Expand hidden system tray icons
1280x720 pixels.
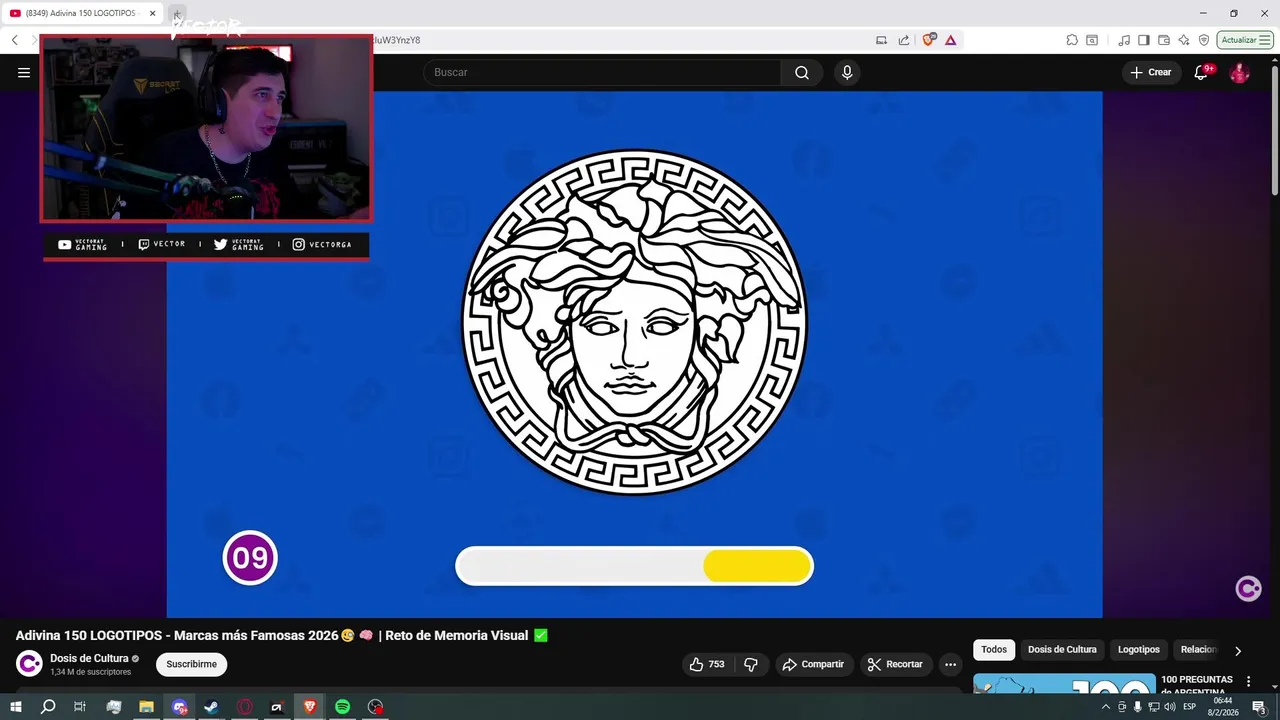1105,707
